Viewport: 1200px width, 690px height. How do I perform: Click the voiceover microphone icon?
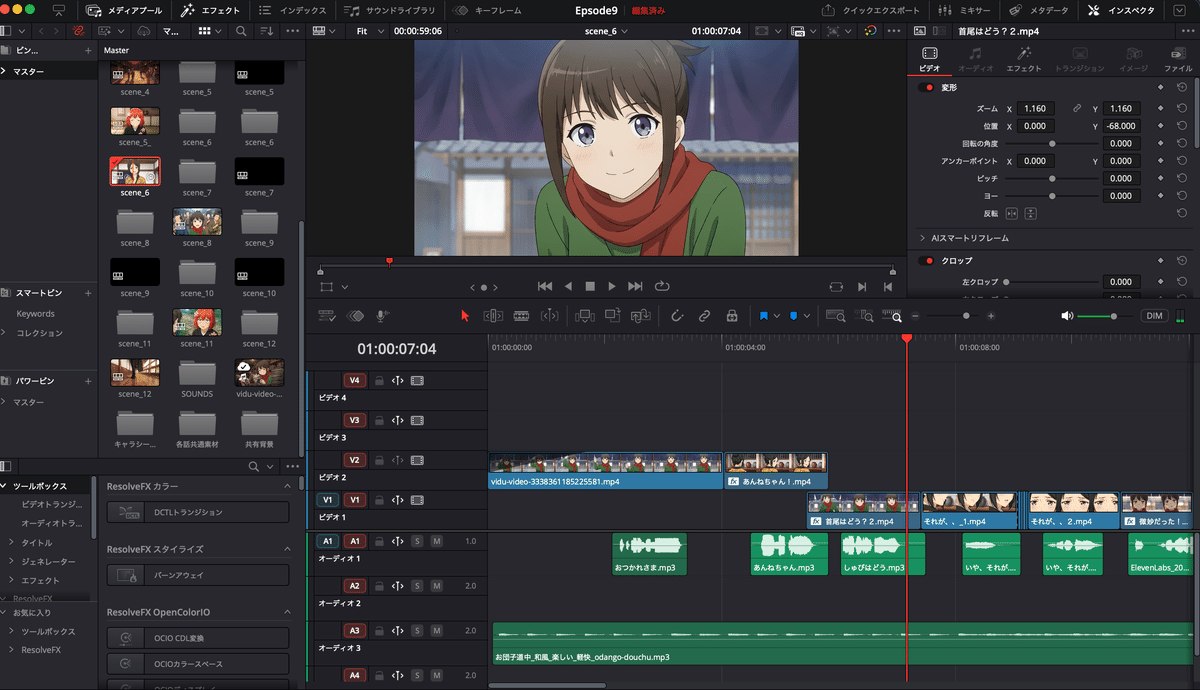pos(381,316)
